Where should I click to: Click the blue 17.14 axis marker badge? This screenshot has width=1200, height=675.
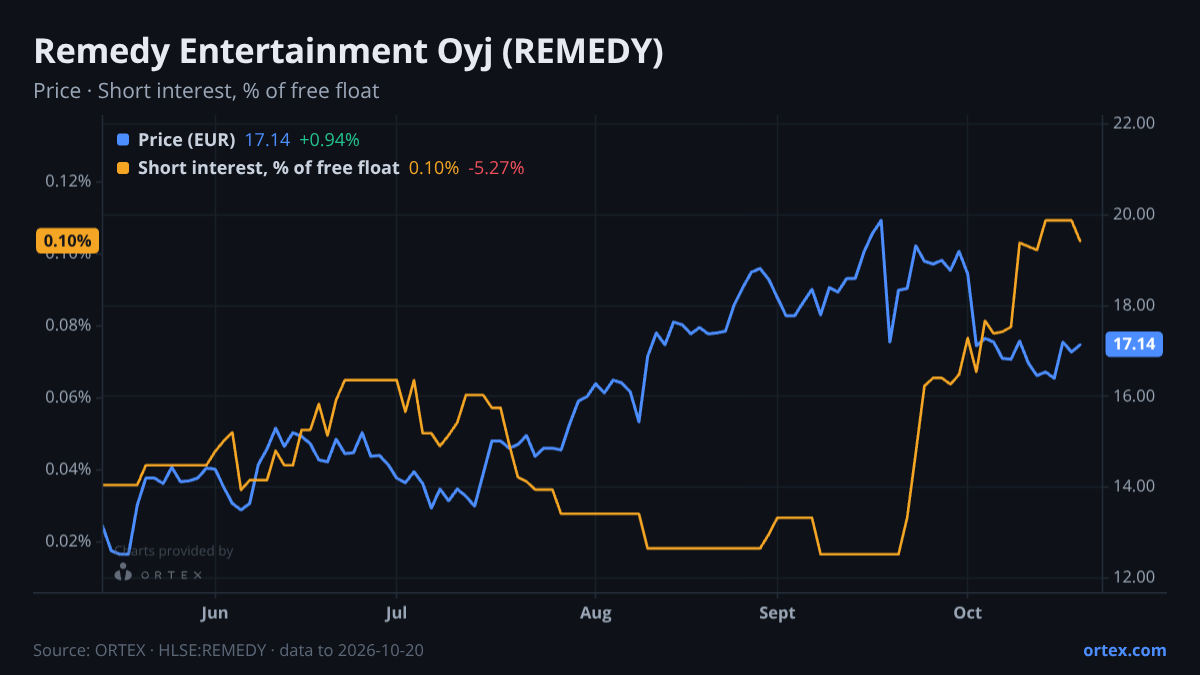[1135, 345]
